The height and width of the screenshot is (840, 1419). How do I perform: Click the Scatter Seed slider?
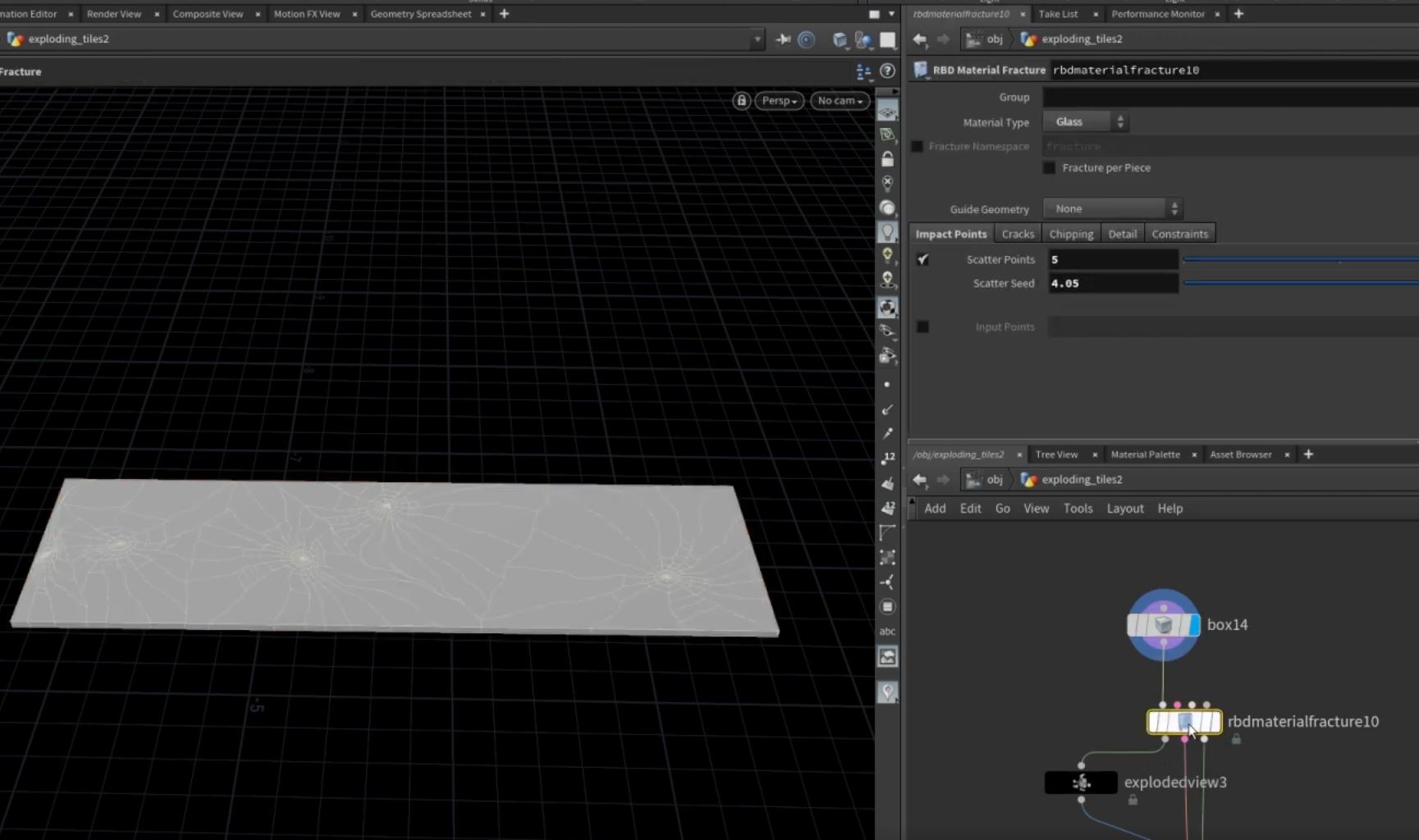pos(1300,283)
